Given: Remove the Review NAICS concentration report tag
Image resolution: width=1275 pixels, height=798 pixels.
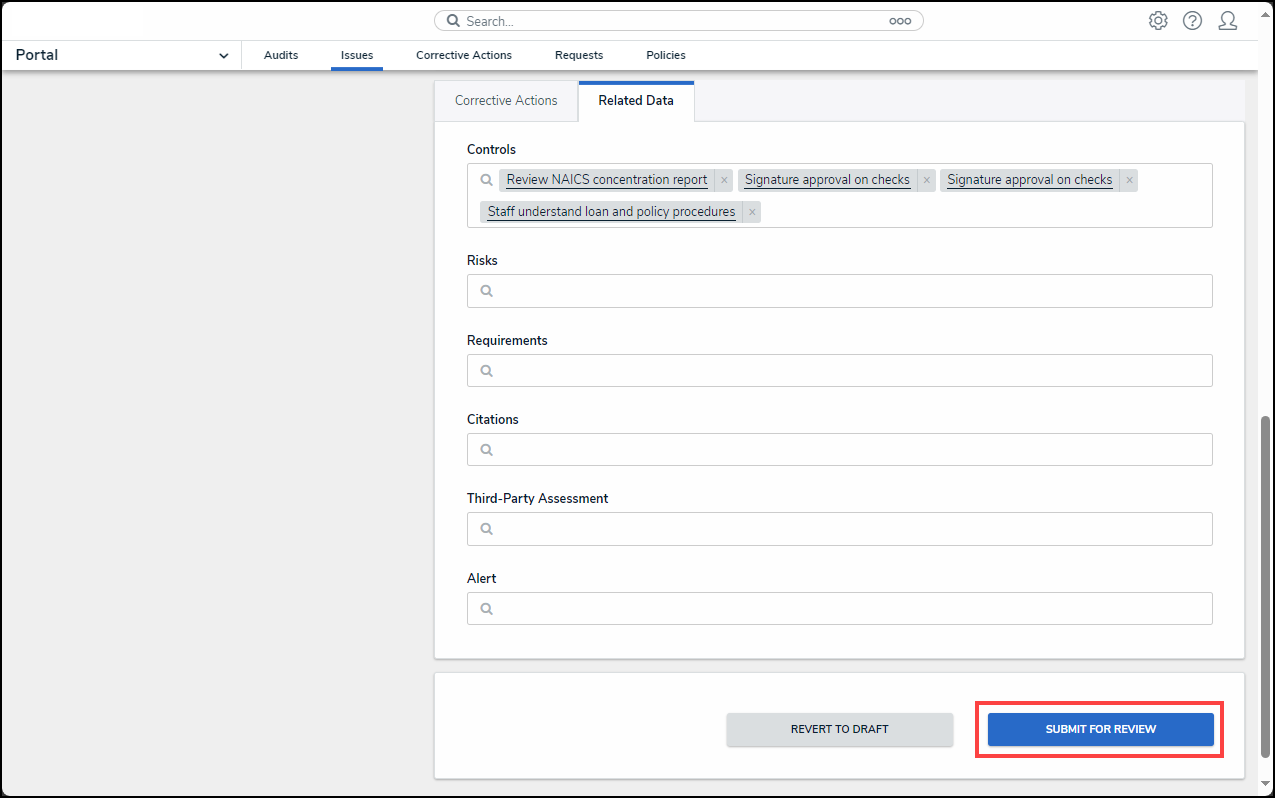Looking at the screenshot, I should (x=724, y=181).
